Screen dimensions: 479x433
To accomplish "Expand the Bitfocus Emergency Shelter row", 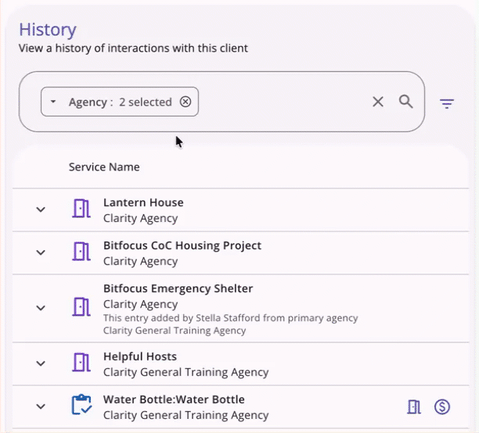I will point(41,308).
